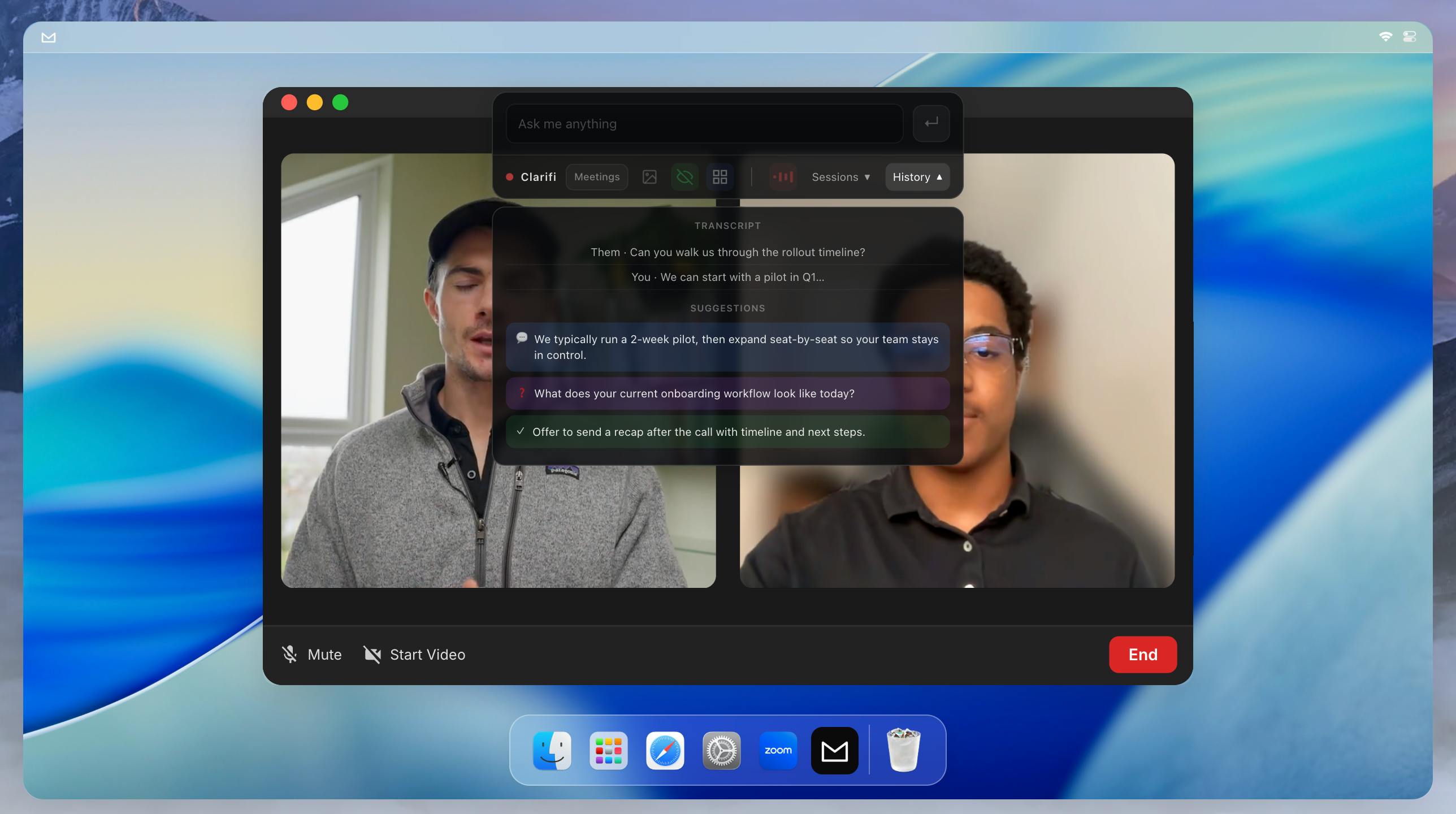
Task: Open the grid layout icon in Clarifi toolbar
Action: (720, 177)
